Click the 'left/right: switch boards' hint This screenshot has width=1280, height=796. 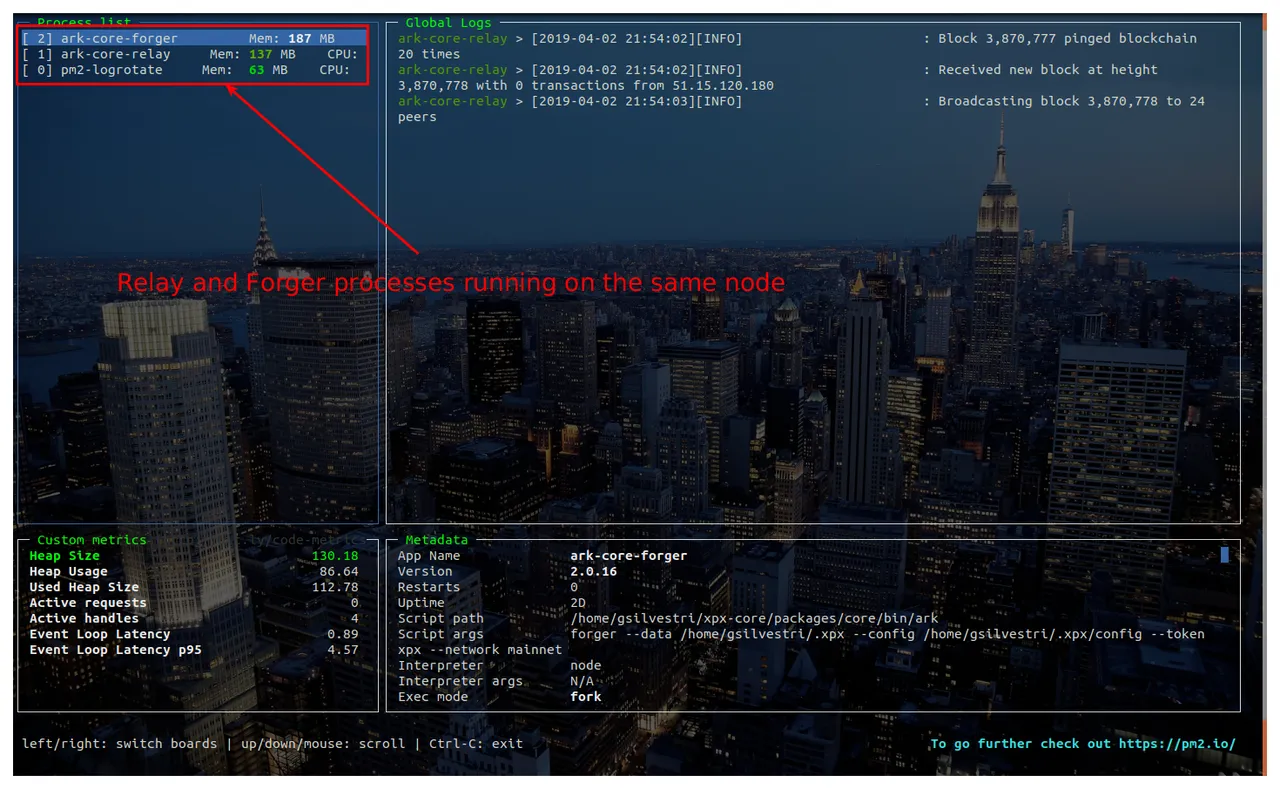pyautogui.click(x=119, y=744)
